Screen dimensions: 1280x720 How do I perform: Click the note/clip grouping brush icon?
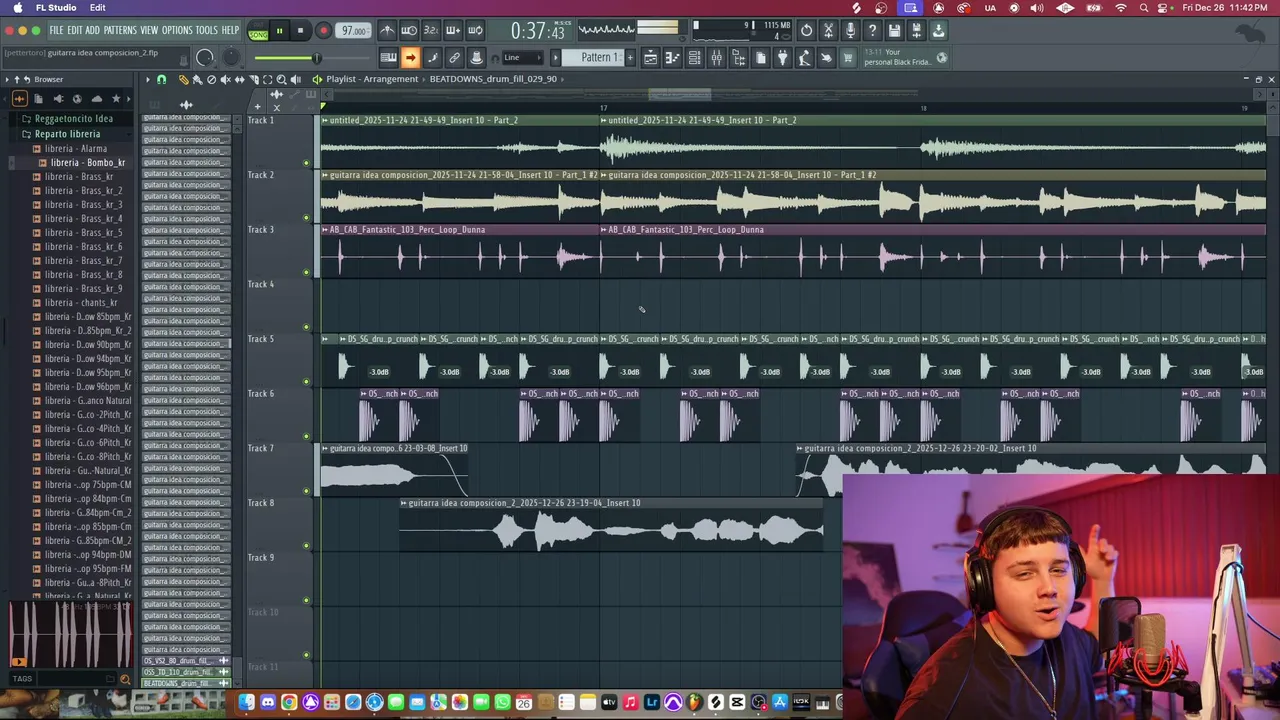(432, 57)
